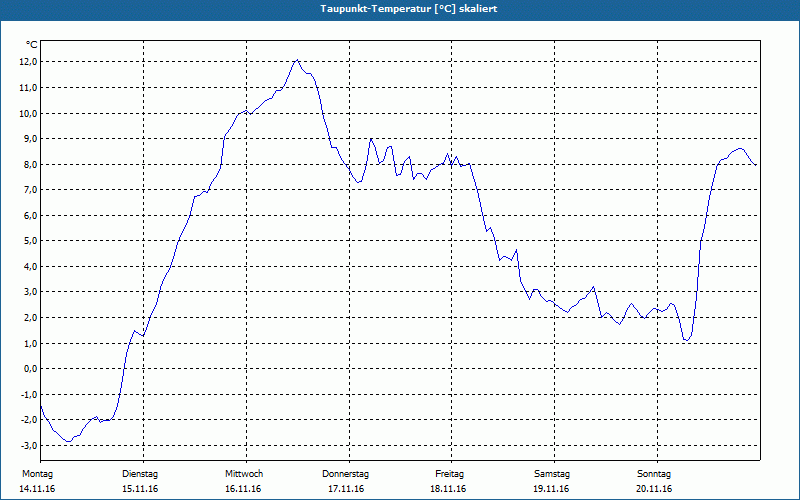
Task: Click the Montag day label
Action: coord(37,474)
